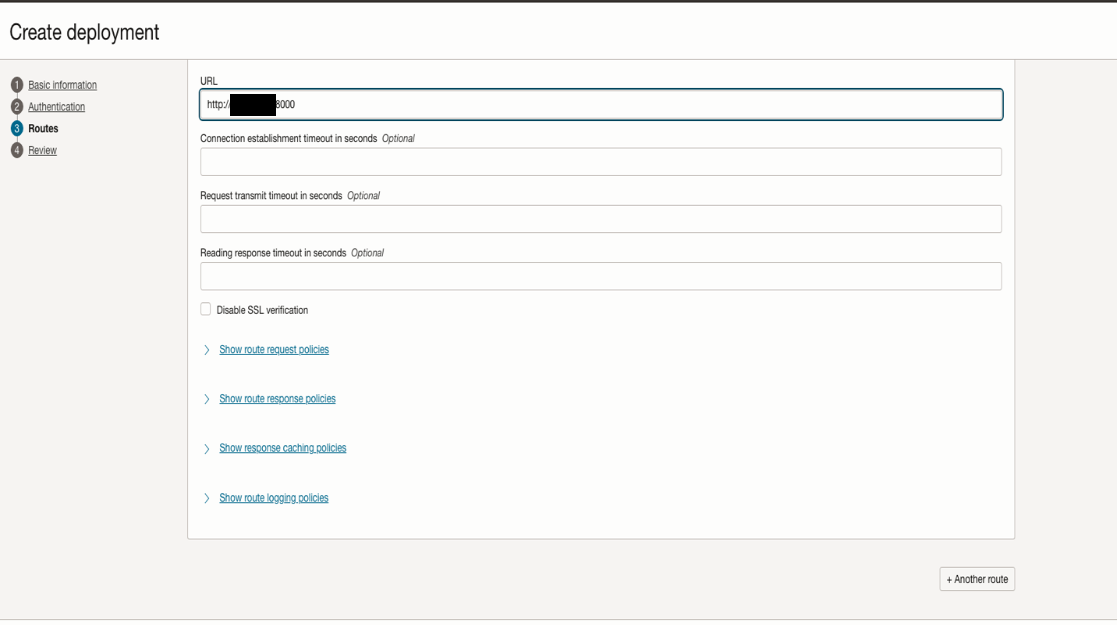This screenshot has width=1117, height=625.
Task: Show response caching policies
Action: [x=282, y=447]
